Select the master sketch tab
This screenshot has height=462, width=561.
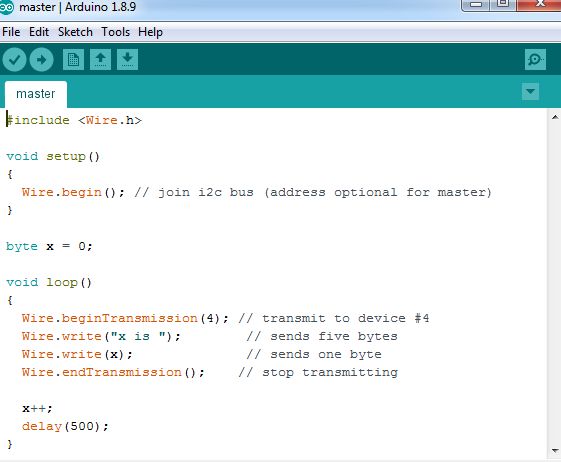[36, 94]
